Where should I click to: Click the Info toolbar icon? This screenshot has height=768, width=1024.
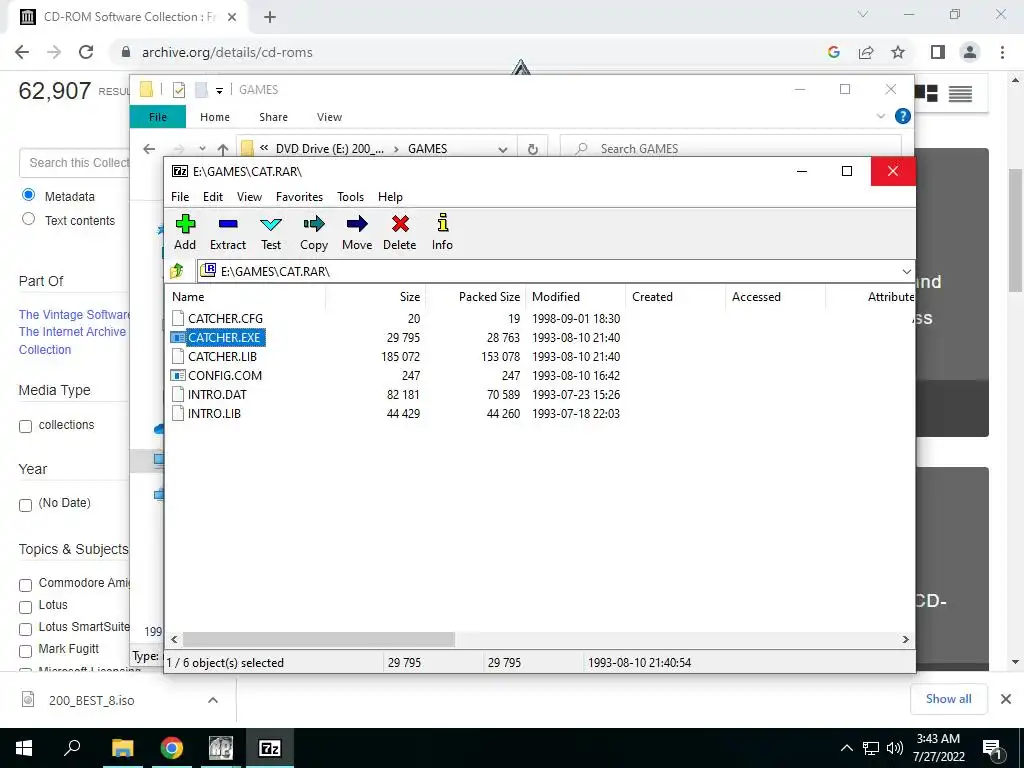(x=442, y=232)
